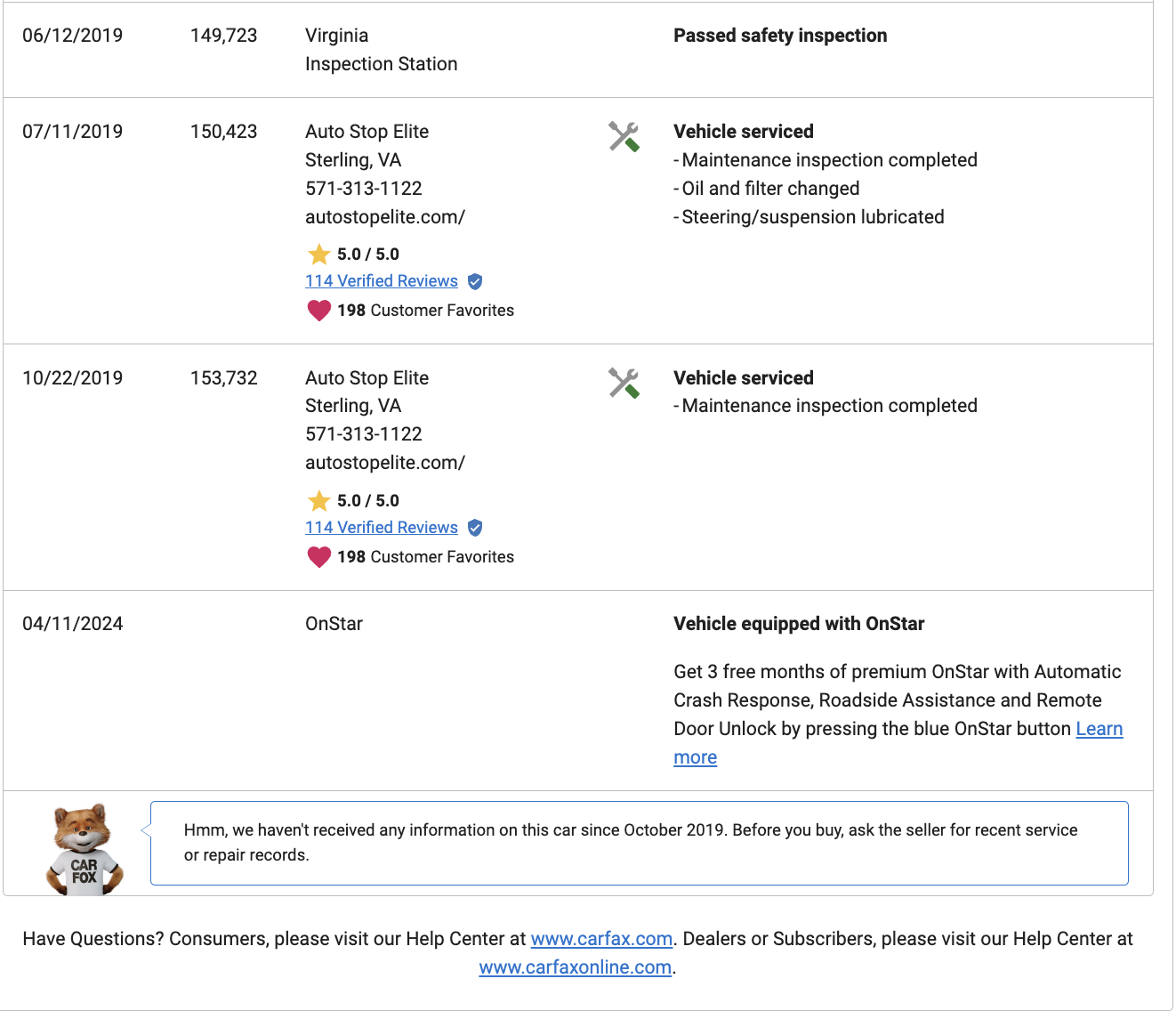Click the gold star rating in 10/22/2019 entry

(x=318, y=501)
